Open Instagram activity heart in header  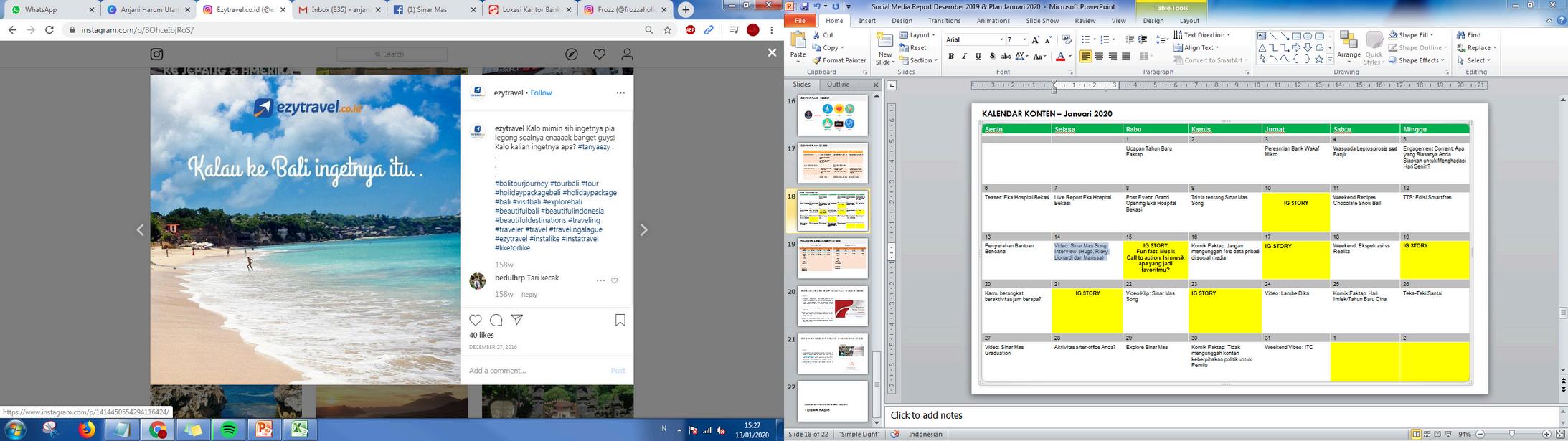tap(600, 54)
